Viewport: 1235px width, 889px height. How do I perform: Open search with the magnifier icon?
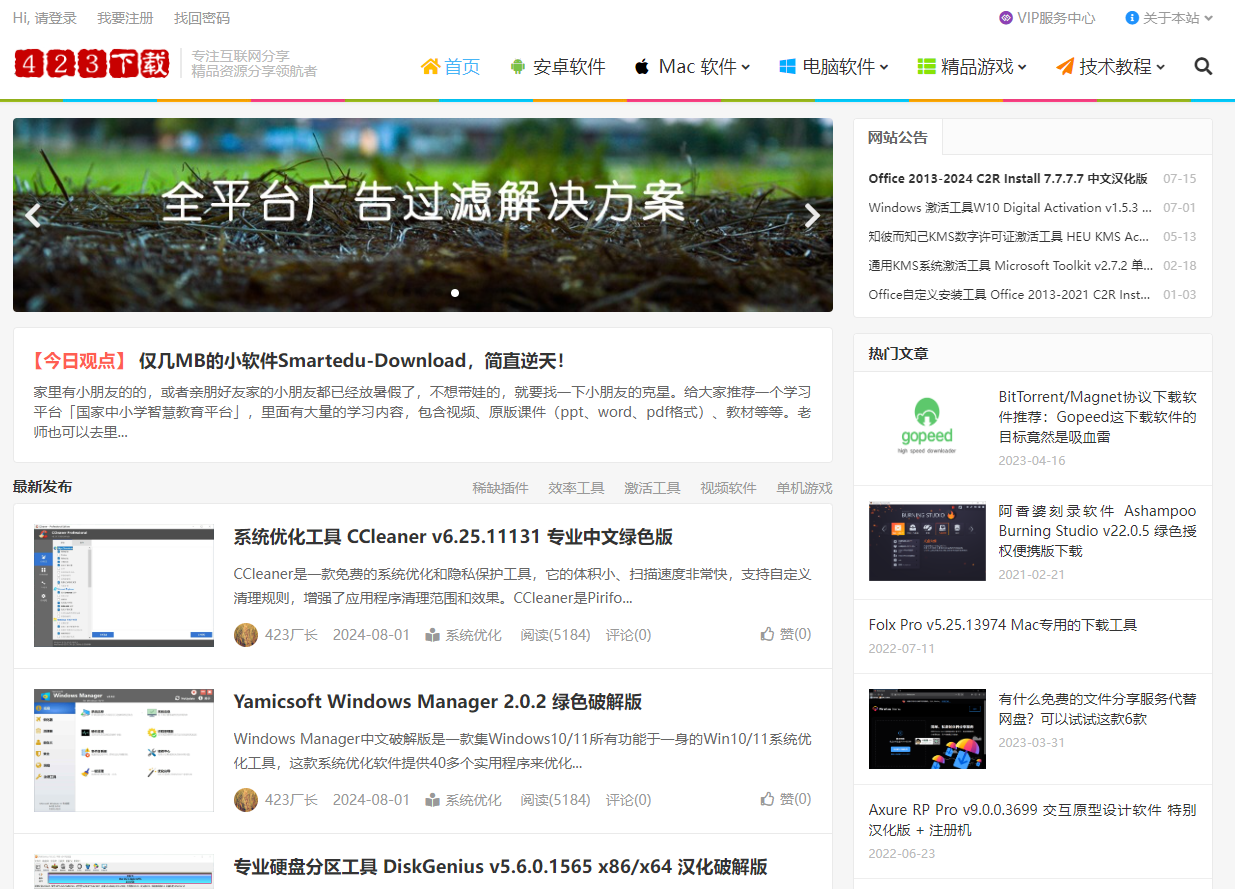(1203, 67)
